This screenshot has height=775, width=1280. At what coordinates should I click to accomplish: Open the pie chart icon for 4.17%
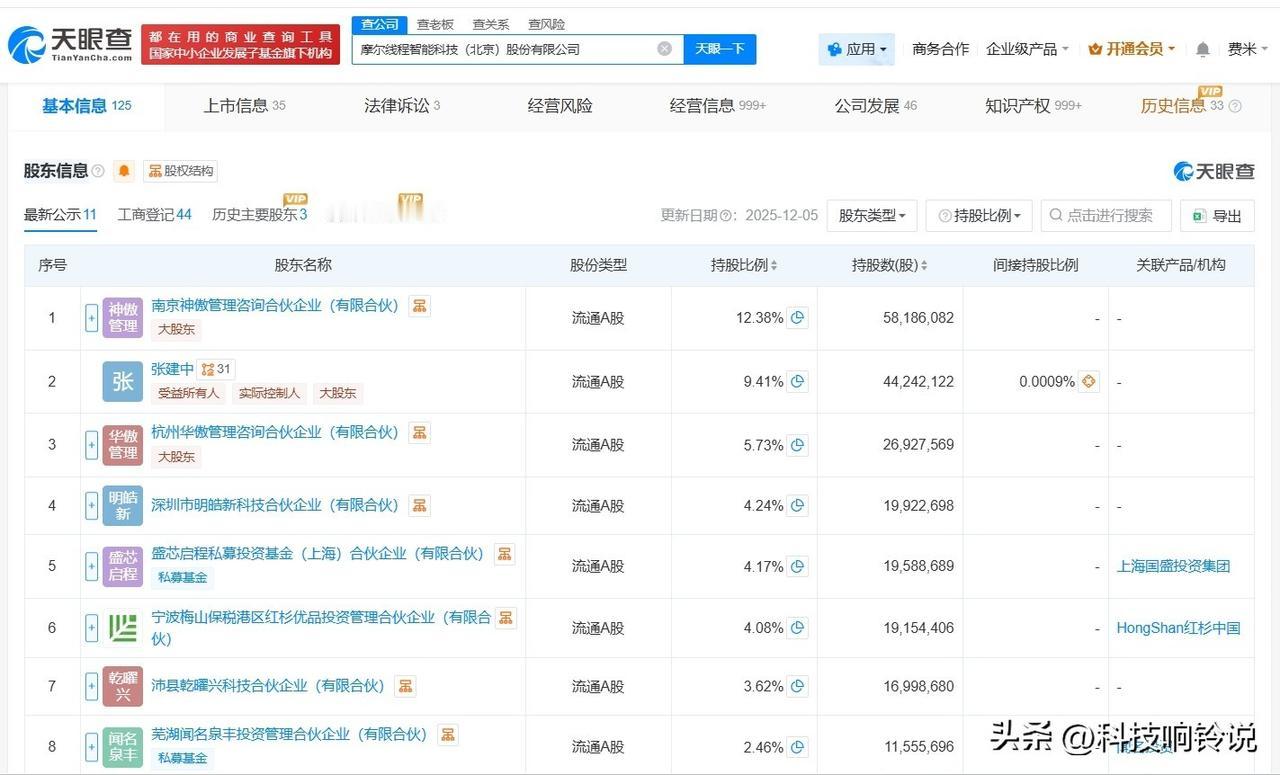point(798,566)
